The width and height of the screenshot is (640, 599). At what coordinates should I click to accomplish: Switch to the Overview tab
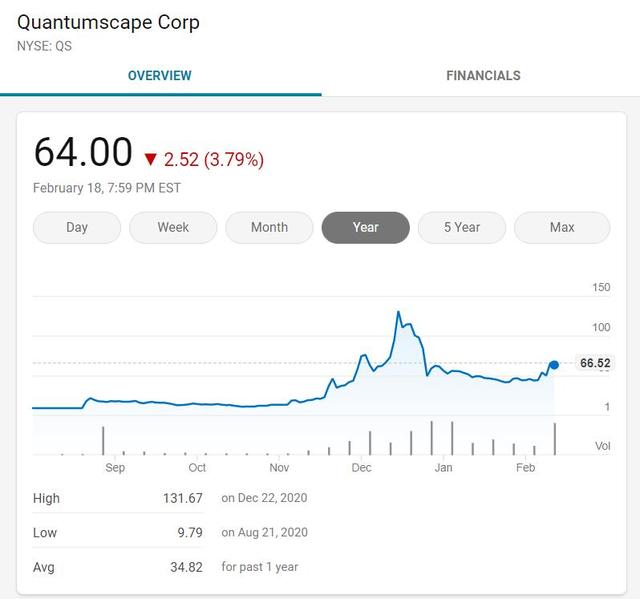pyautogui.click(x=160, y=75)
